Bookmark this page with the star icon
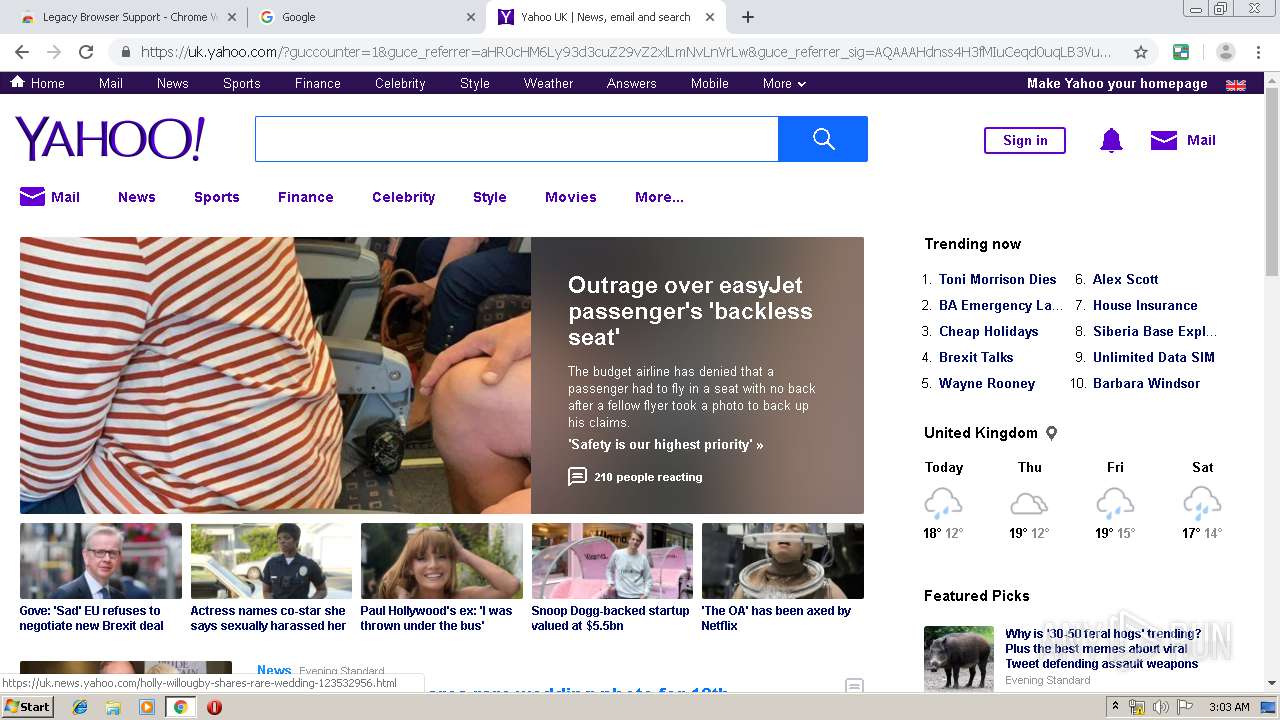 coord(1140,52)
